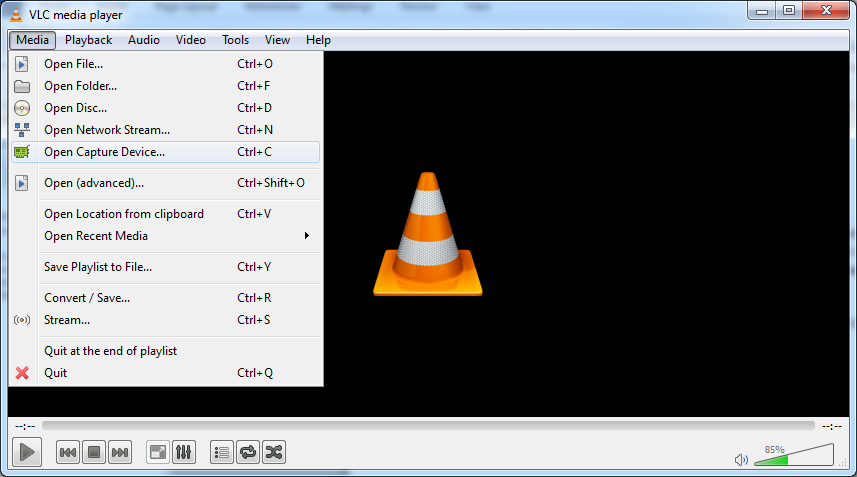Choose Open File... menu entry
Image resolution: width=857 pixels, height=477 pixels.
click(166, 64)
